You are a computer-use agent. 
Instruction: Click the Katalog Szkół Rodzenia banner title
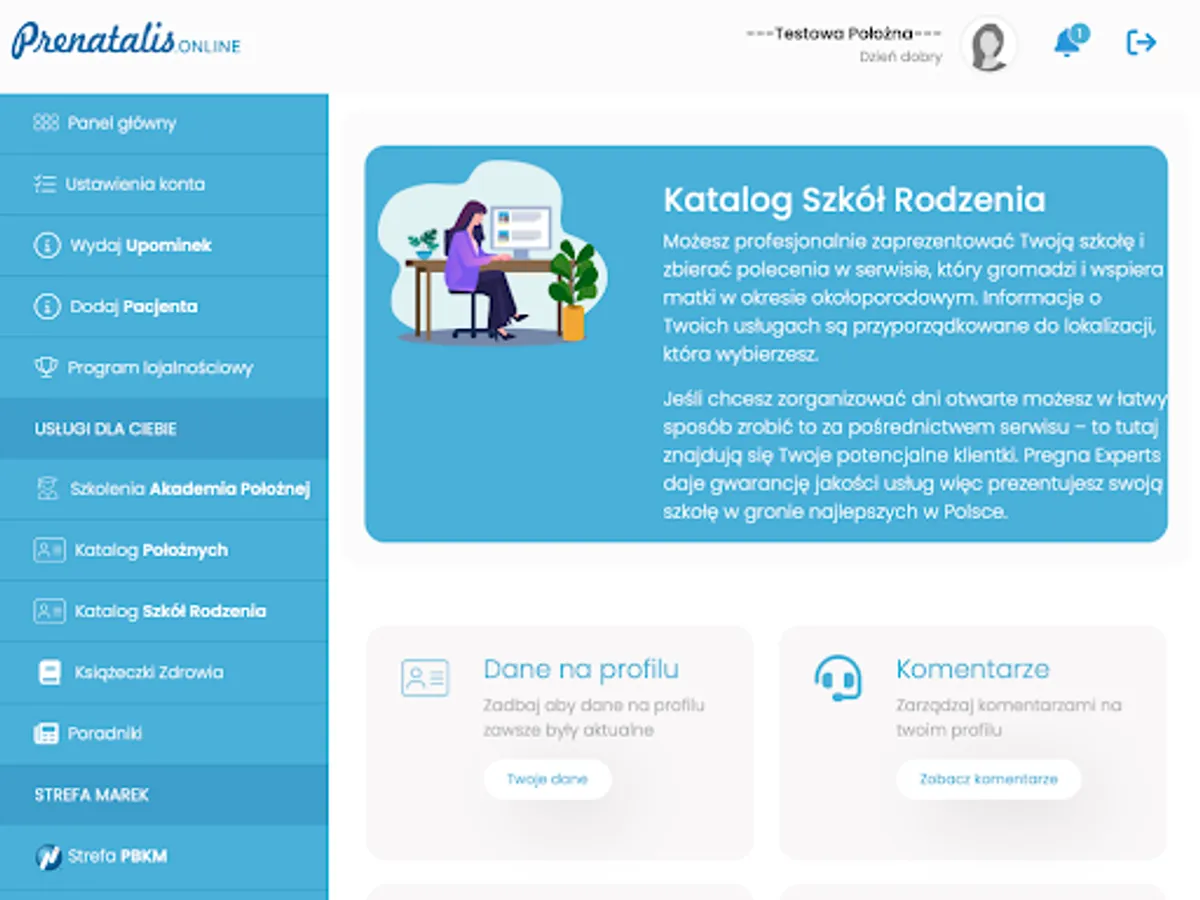tap(854, 199)
